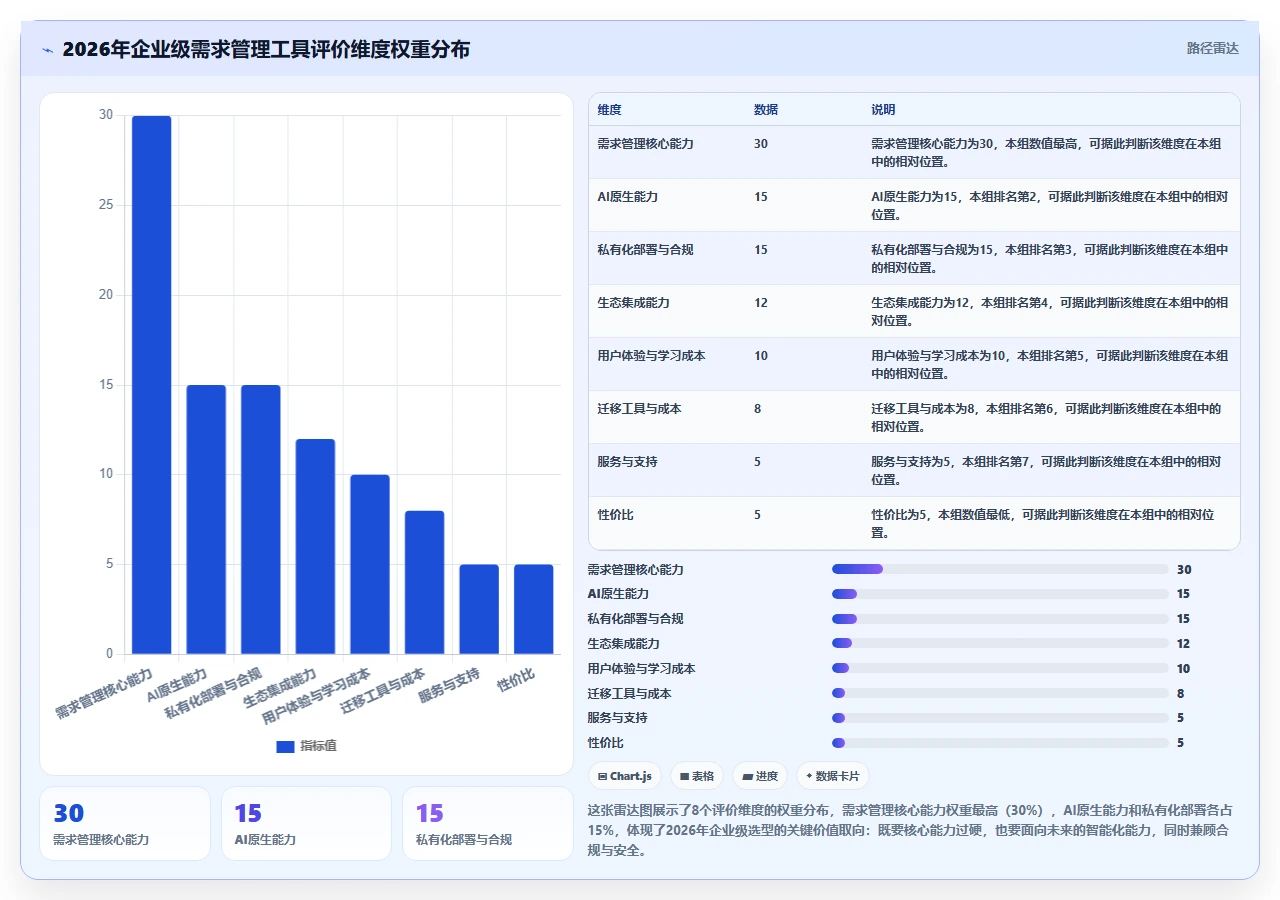Select the 用户体验与学习成本 table row name
Image resolution: width=1280 pixels, height=900 pixels.
651,356
